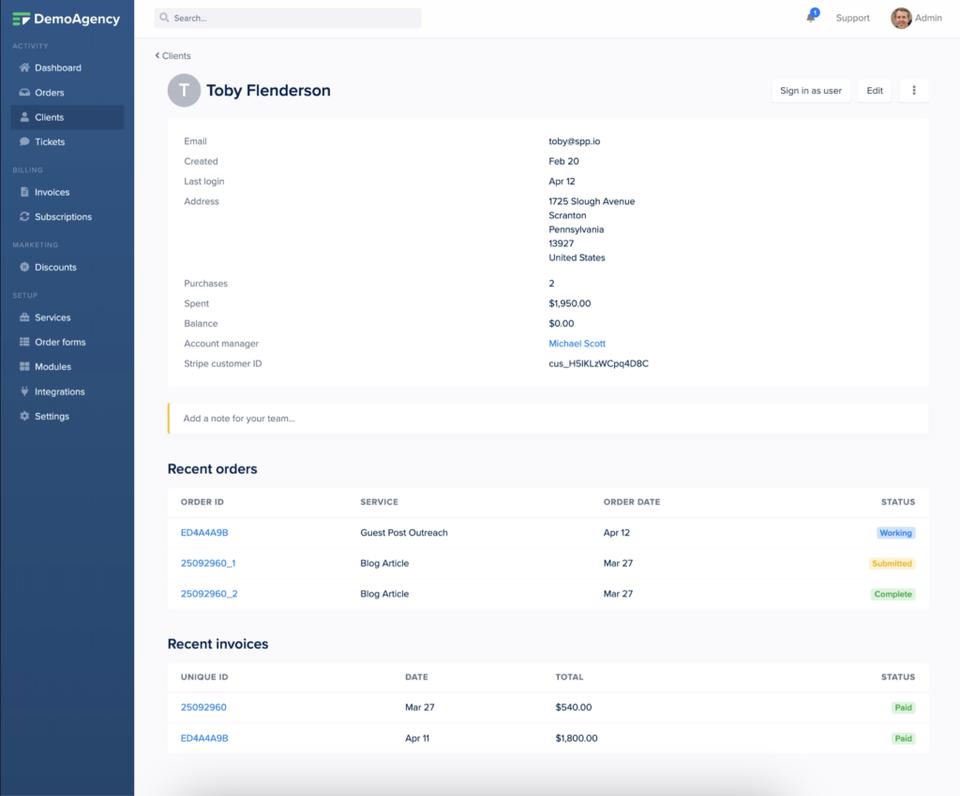Open order ED4A4A9B in Recent orders

pyautogui.click(x=204, y=532)
